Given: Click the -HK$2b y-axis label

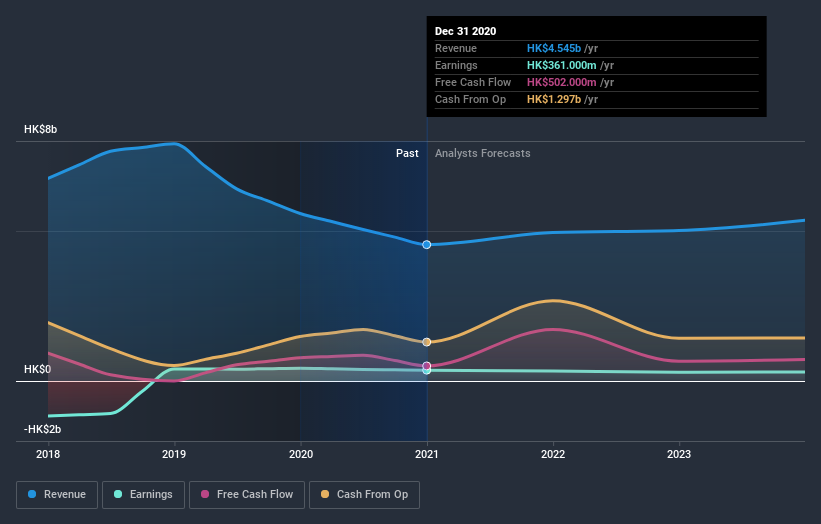Looking at the screenshot, I should pos(42,429).
